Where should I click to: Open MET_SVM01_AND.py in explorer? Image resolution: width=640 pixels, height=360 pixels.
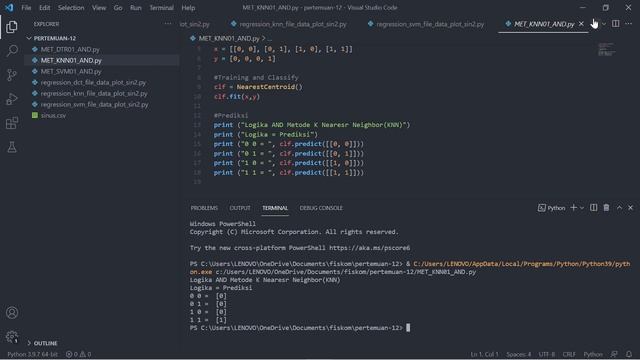click(71, 71)
